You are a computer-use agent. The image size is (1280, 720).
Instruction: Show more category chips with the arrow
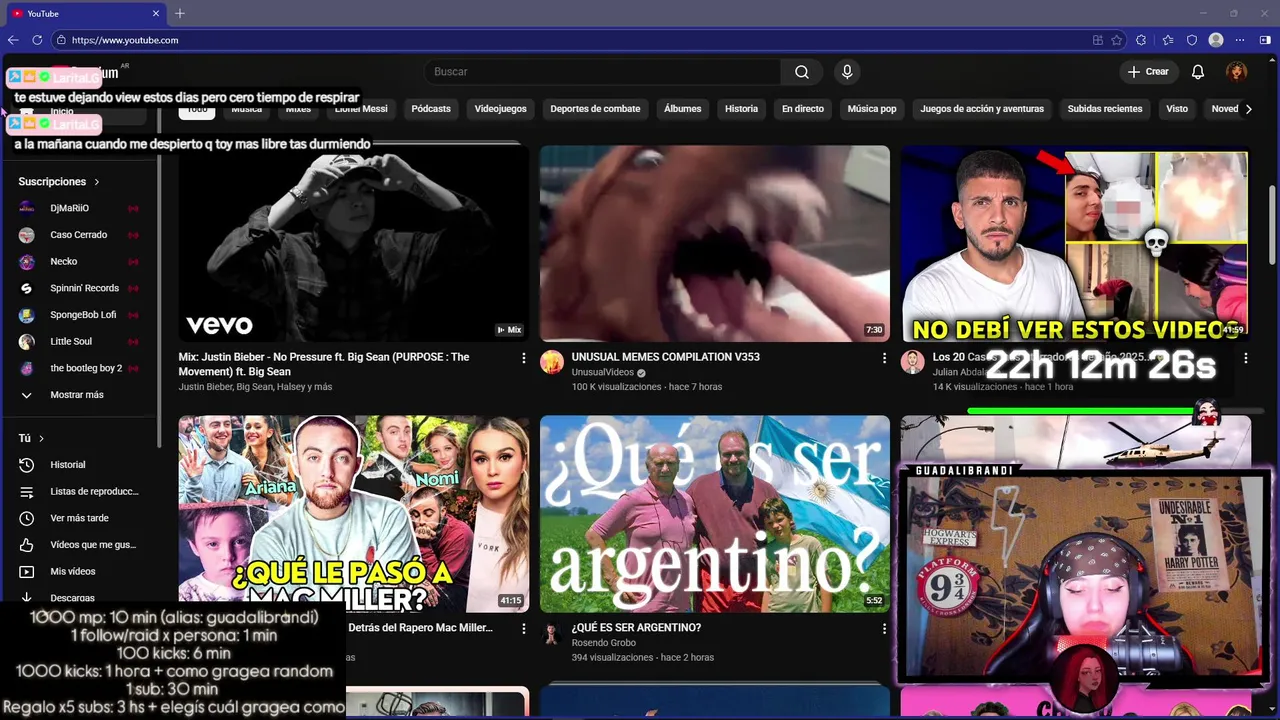(1248, 109)
